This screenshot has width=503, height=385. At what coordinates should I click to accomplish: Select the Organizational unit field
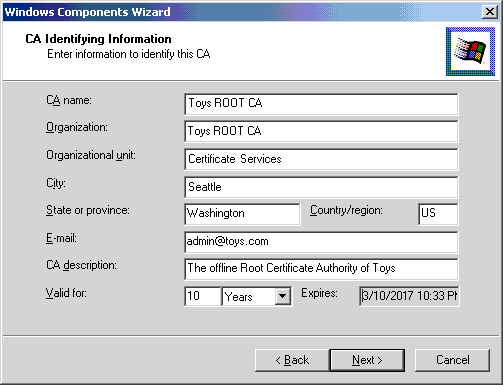[321, 160]
